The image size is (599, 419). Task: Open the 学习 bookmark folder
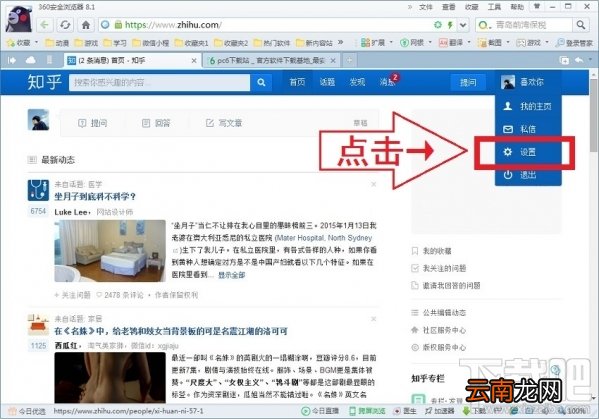115,43
